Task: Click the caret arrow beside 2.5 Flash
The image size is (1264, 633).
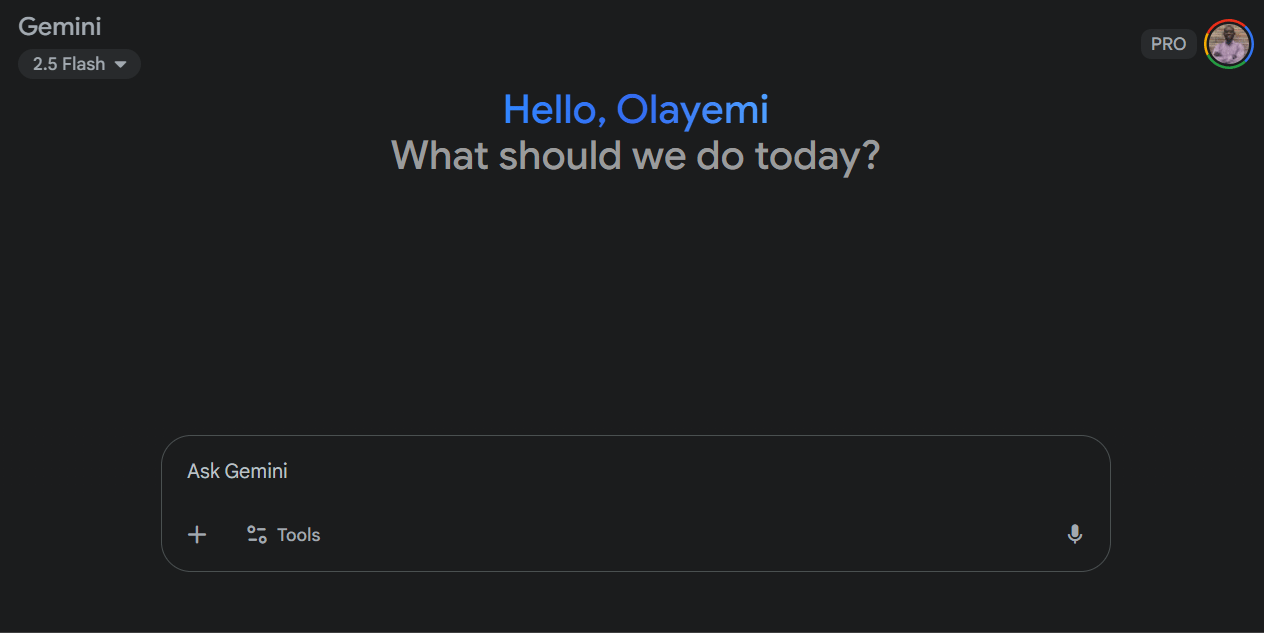Action: tap(121, 64)
